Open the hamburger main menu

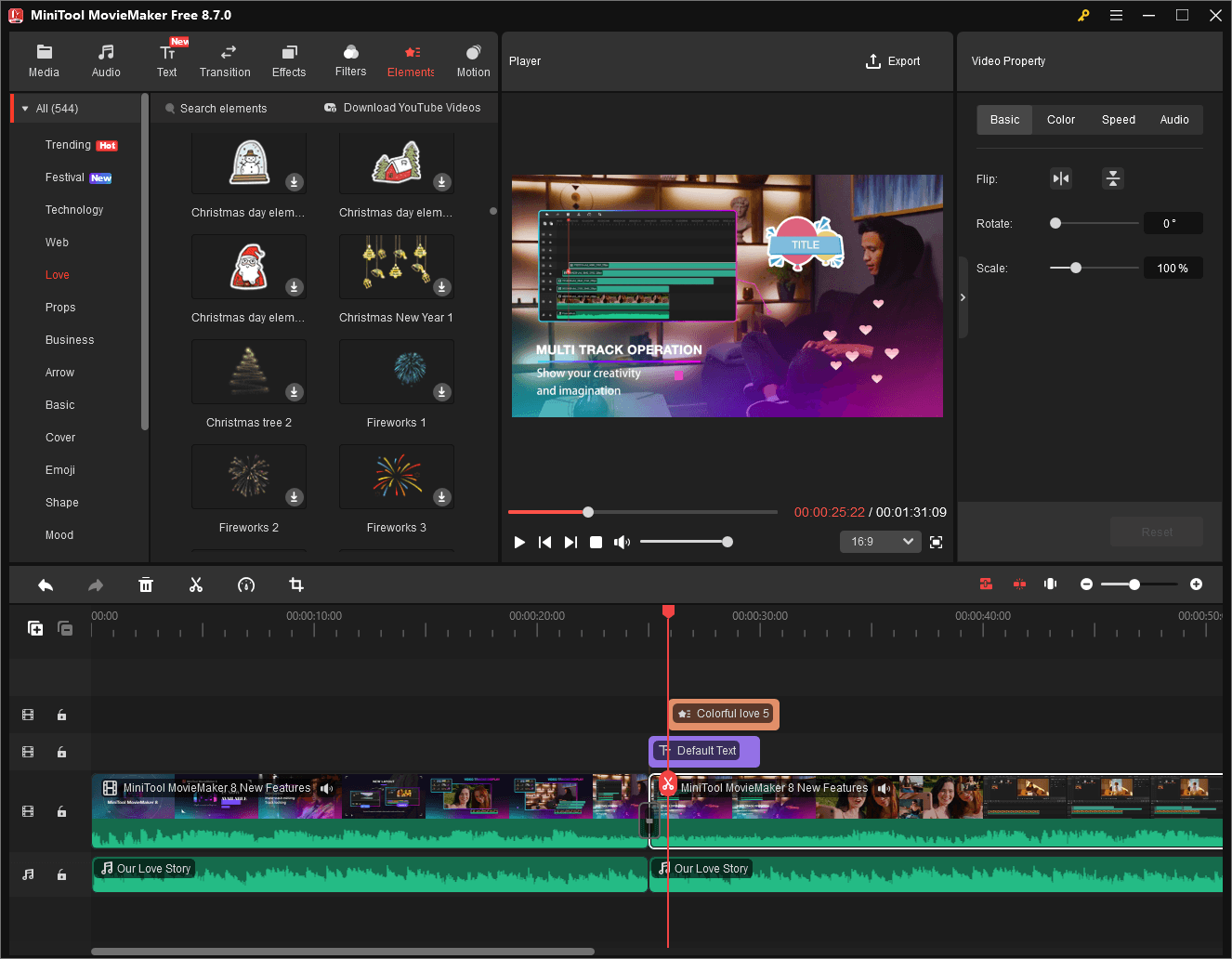click(1116, 15)
